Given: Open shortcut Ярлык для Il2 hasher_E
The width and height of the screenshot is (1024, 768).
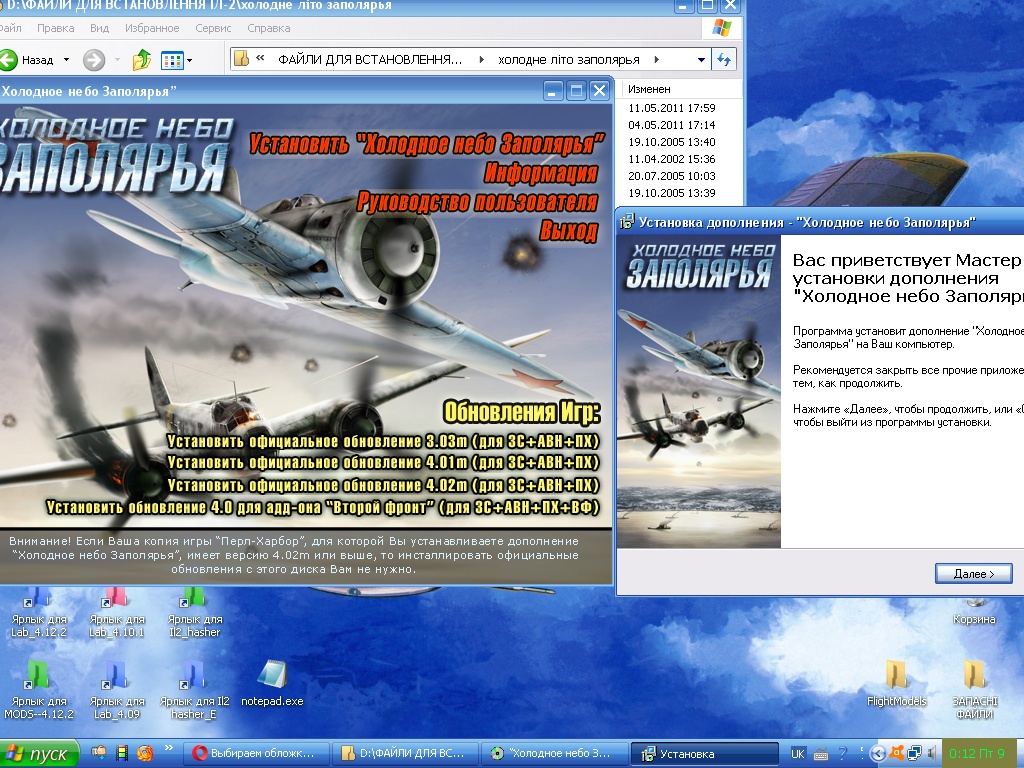Looking at the screenshot, I should (195, 691).
